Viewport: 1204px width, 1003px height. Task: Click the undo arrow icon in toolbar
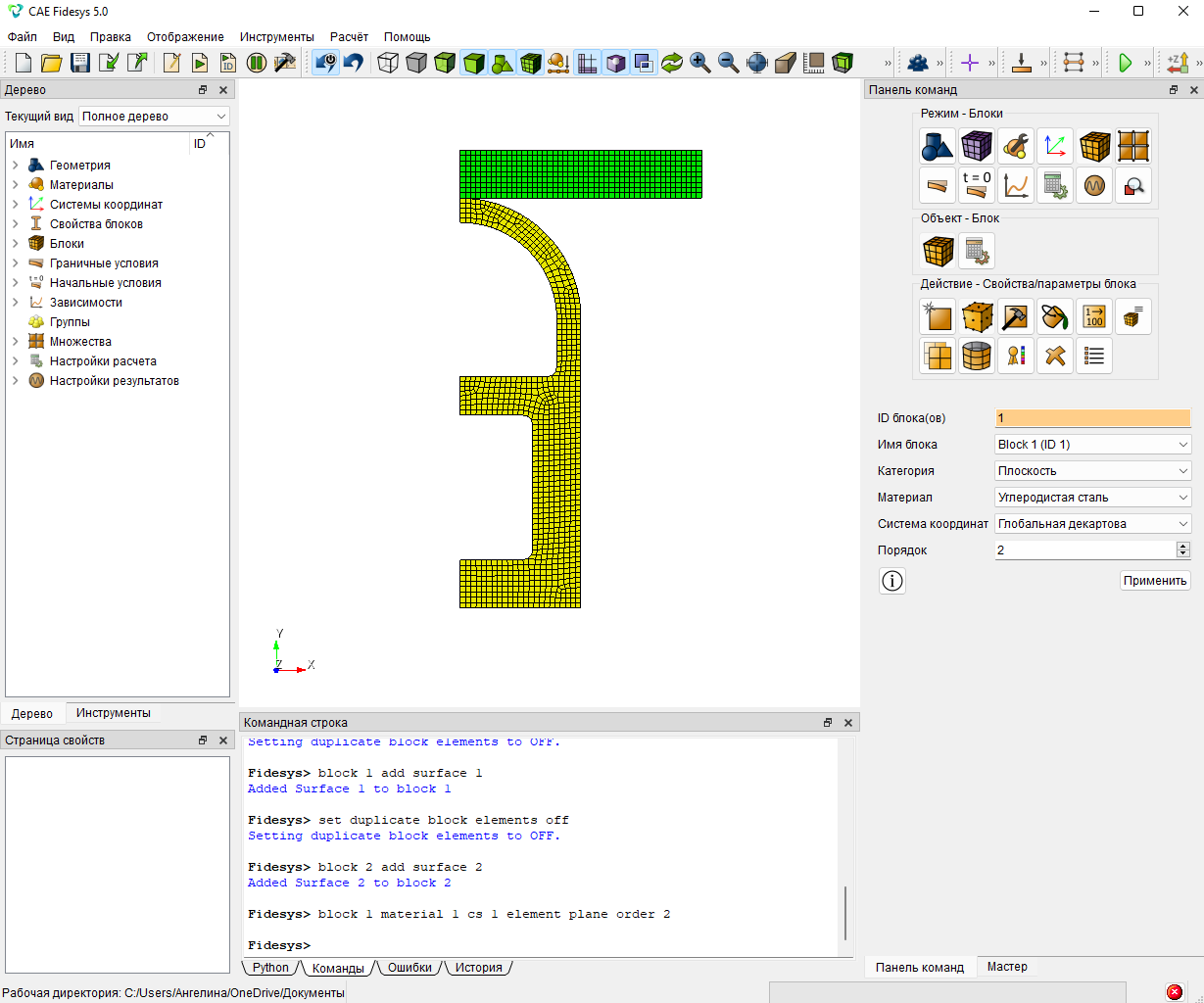[354, 63]
